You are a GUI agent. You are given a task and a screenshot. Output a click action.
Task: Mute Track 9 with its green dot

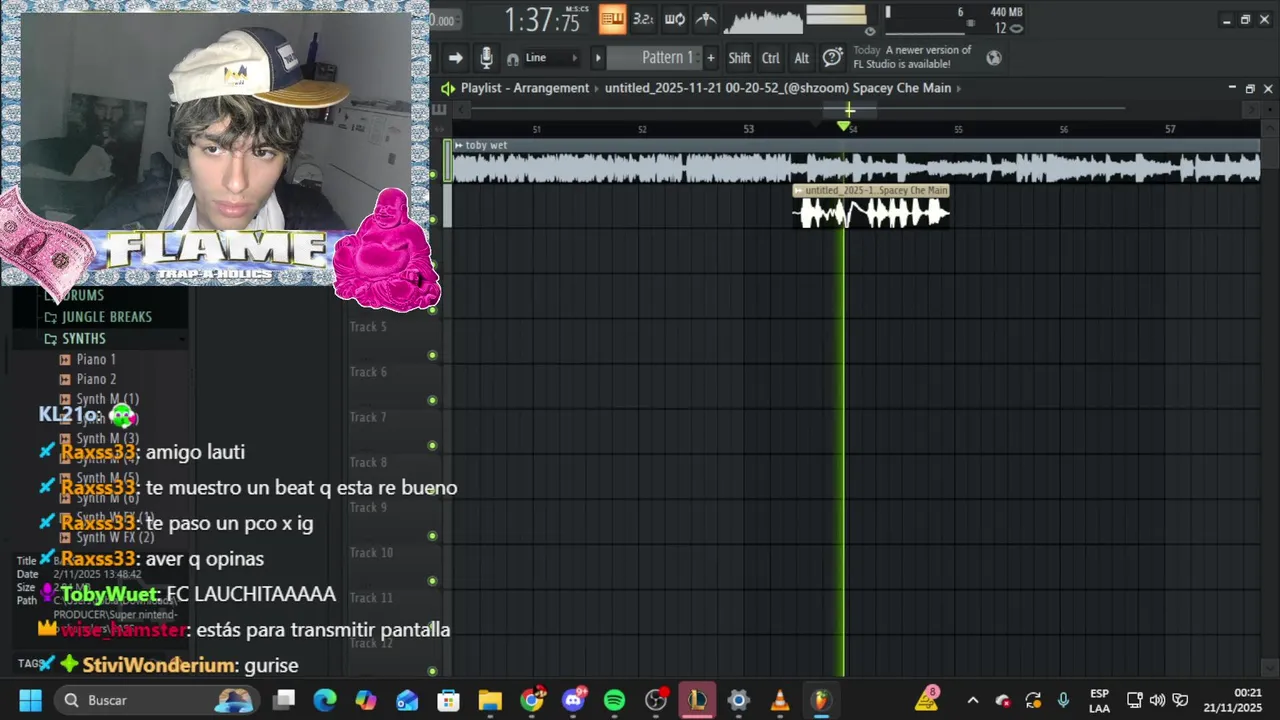[x=432, y=535]
